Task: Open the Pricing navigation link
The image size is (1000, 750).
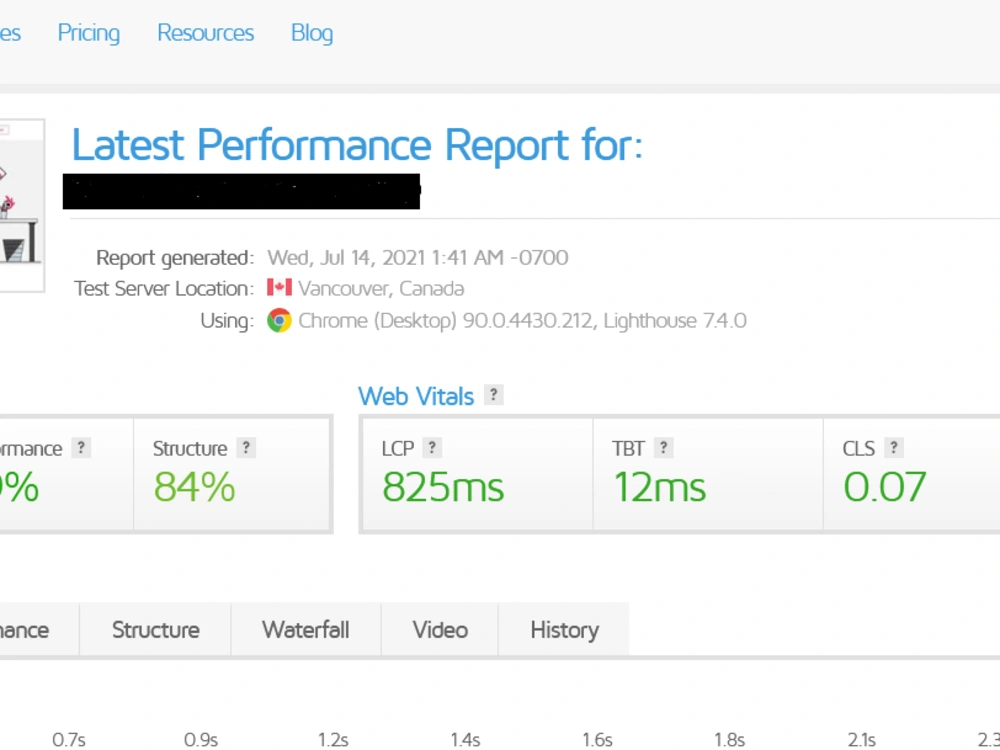Action: [89, 33]
